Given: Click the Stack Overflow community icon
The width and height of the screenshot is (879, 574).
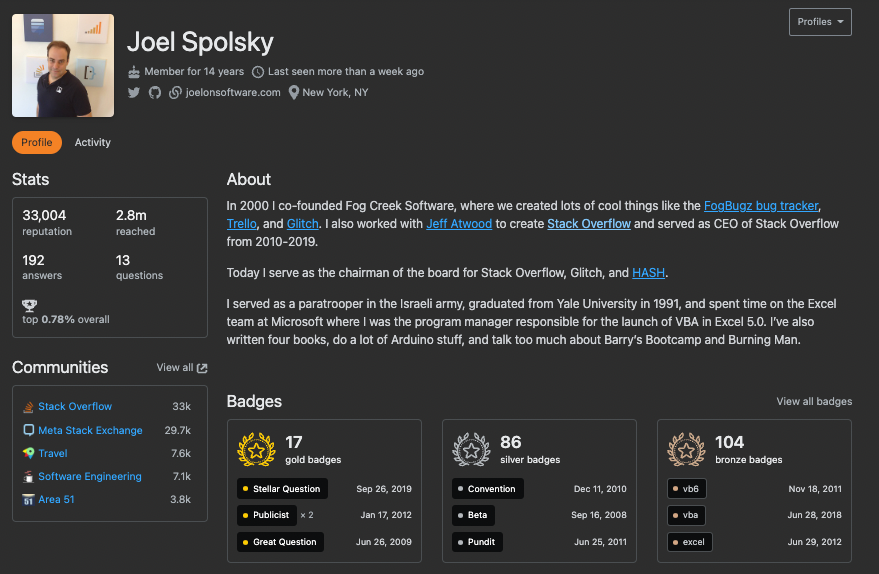Looking at the screenshot, I should 29,407.
